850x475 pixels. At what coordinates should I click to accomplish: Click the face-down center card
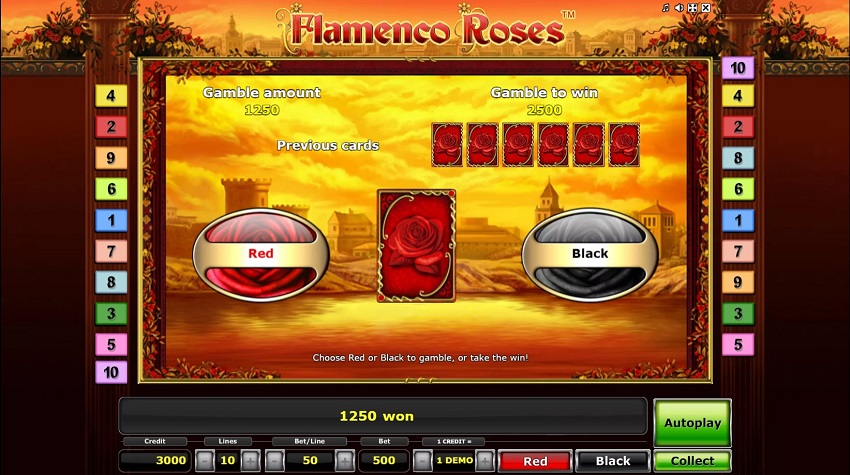416,246
